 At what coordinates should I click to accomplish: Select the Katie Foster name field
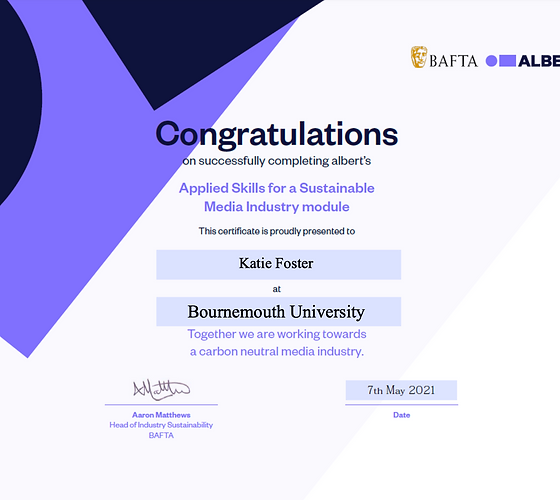pos(279,265)
